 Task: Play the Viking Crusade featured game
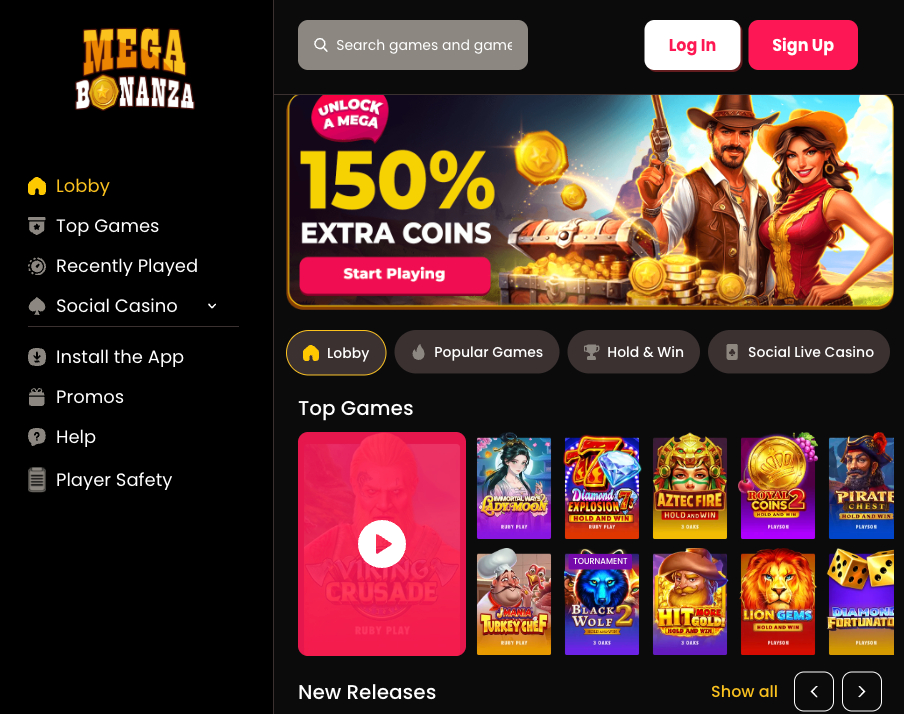point(382,544)
